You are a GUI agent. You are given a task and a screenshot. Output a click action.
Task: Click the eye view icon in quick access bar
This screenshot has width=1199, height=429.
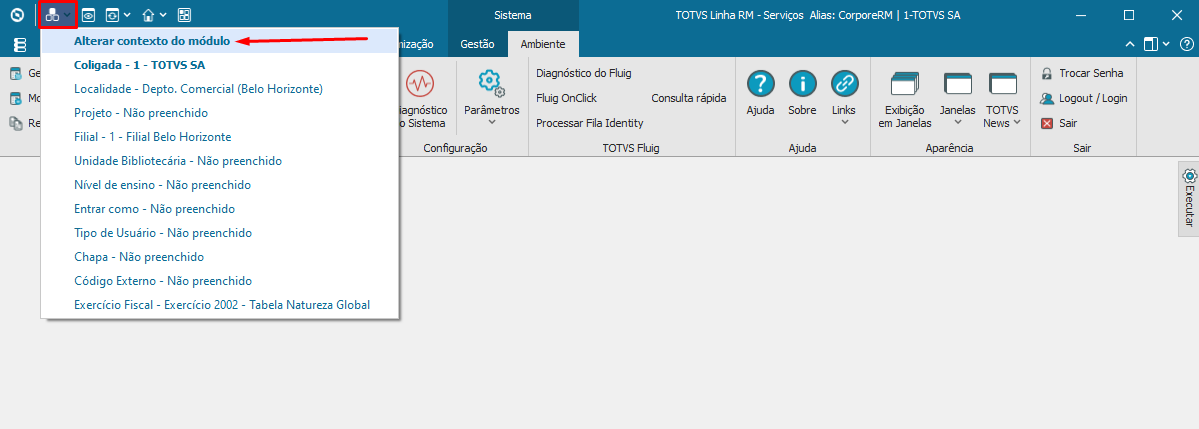(89, 15)
